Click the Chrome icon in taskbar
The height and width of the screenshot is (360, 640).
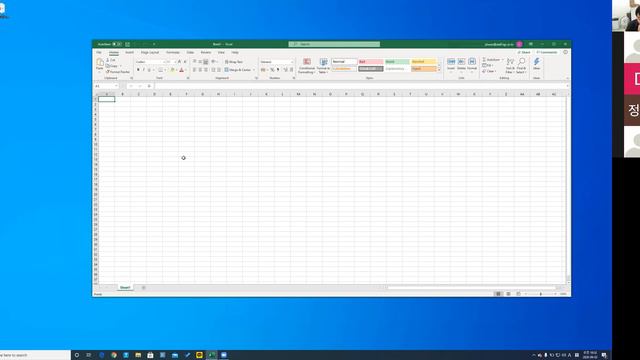pos(114,355)
